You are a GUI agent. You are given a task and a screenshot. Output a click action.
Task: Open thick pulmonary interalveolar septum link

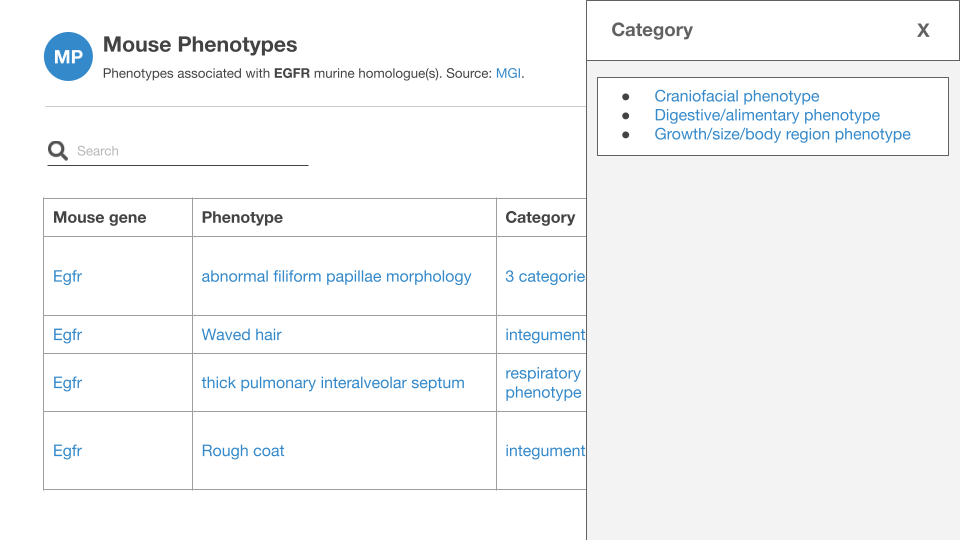pyautogui.click(x=333, y=383)
